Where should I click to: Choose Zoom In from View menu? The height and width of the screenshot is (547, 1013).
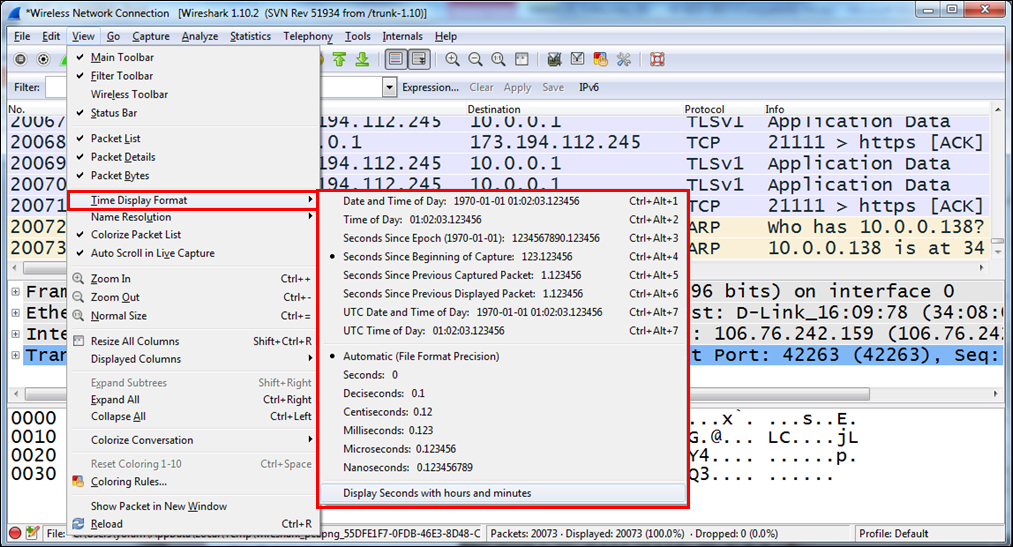click(194, 278)
